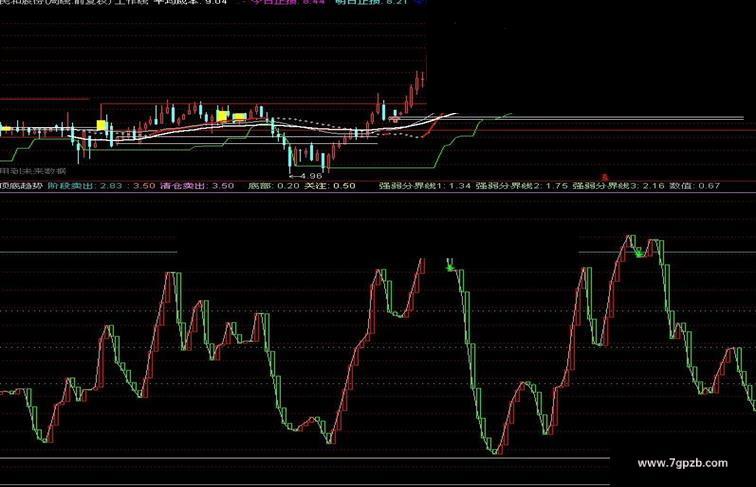This screenshot has height=487, width=756.
Task: Click the 顶底趋势 indicator name label
Action: (21, 186)
